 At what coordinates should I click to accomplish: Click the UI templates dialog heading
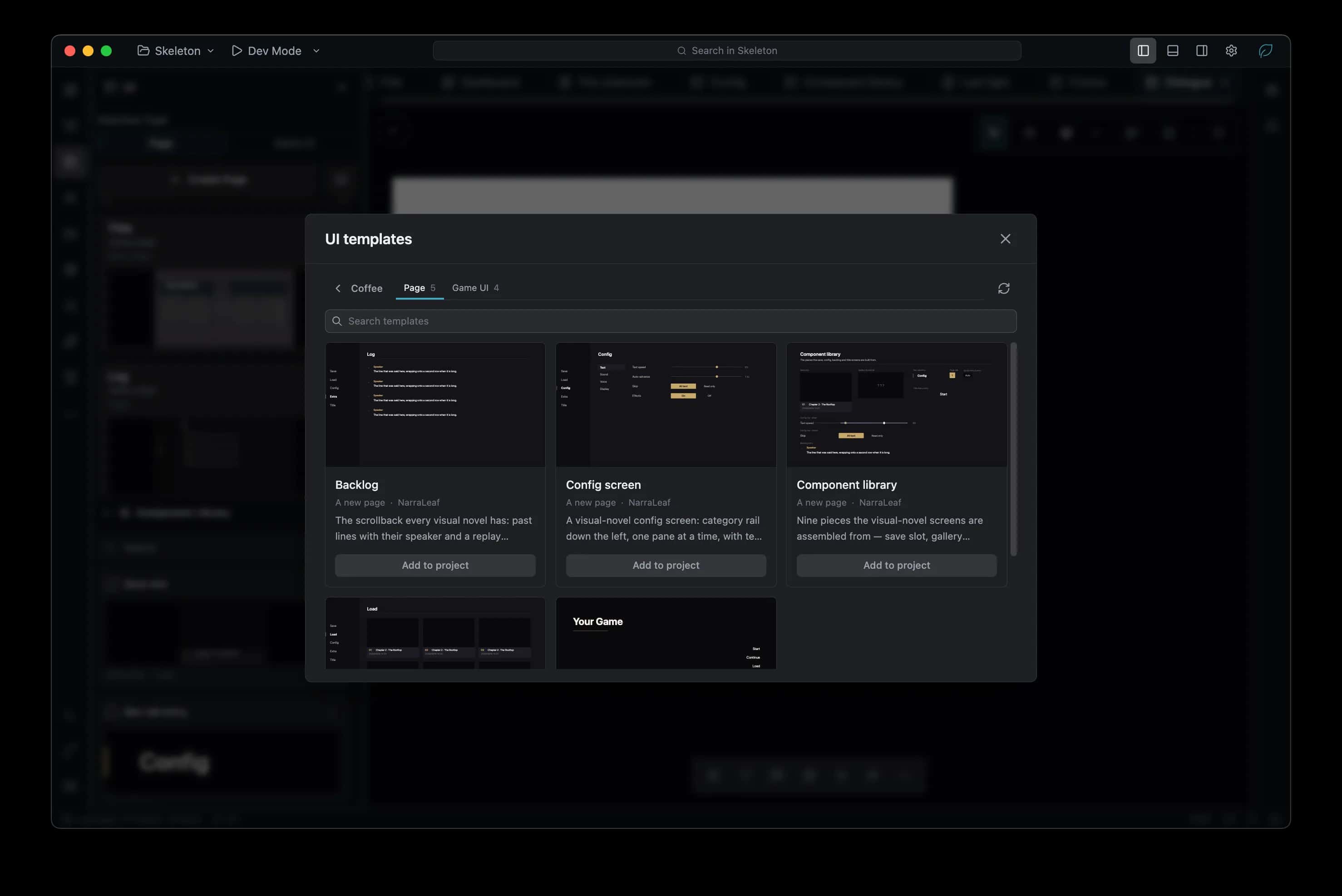pyautogui.click(x=368, y=239)
